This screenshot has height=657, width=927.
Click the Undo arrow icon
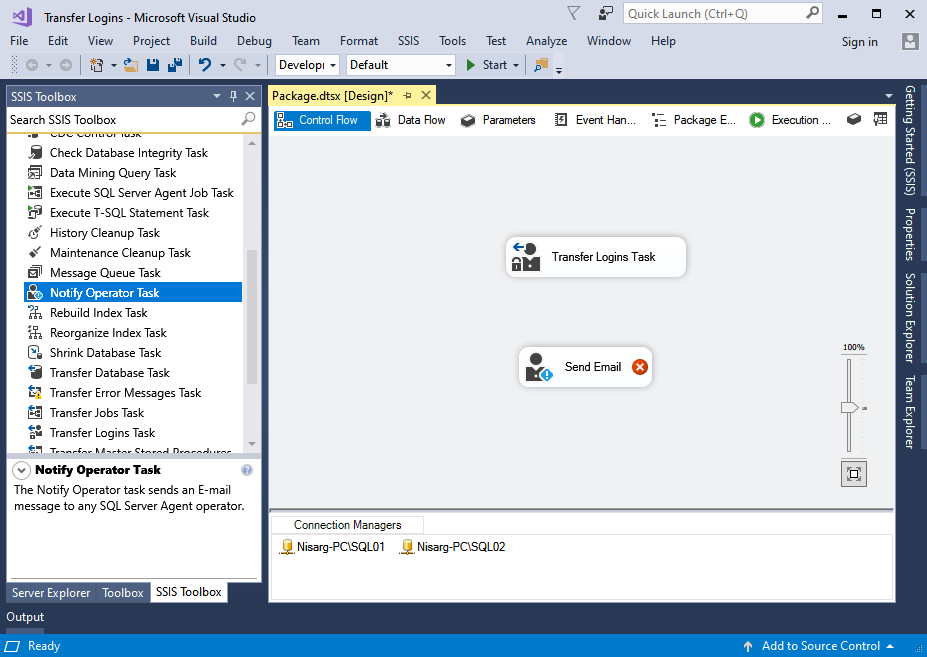click(x=205, y=65)
